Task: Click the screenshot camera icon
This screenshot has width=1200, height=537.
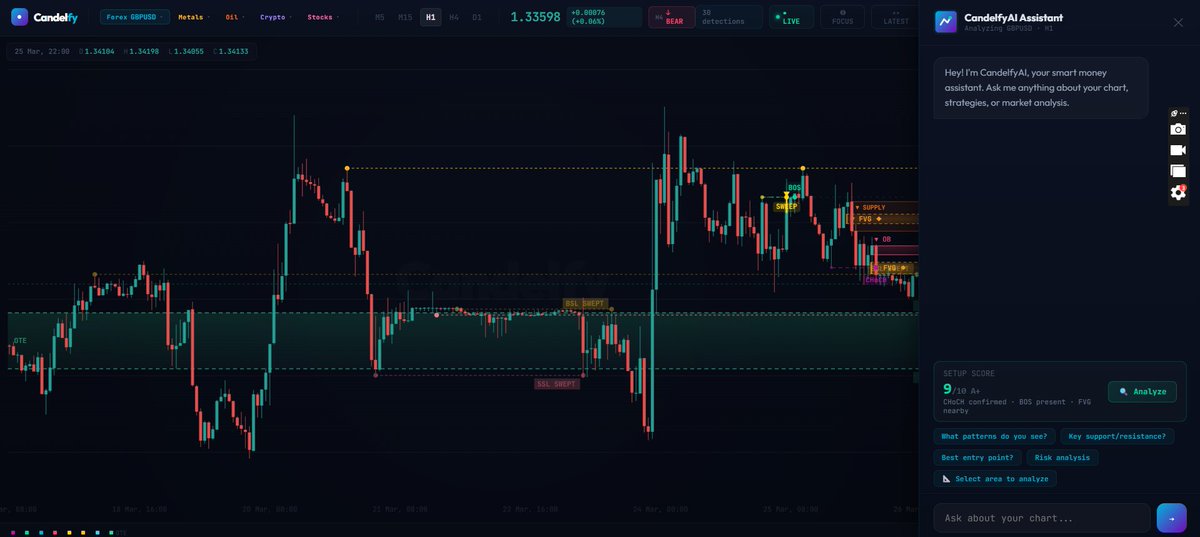Action: coord(1178,129)
